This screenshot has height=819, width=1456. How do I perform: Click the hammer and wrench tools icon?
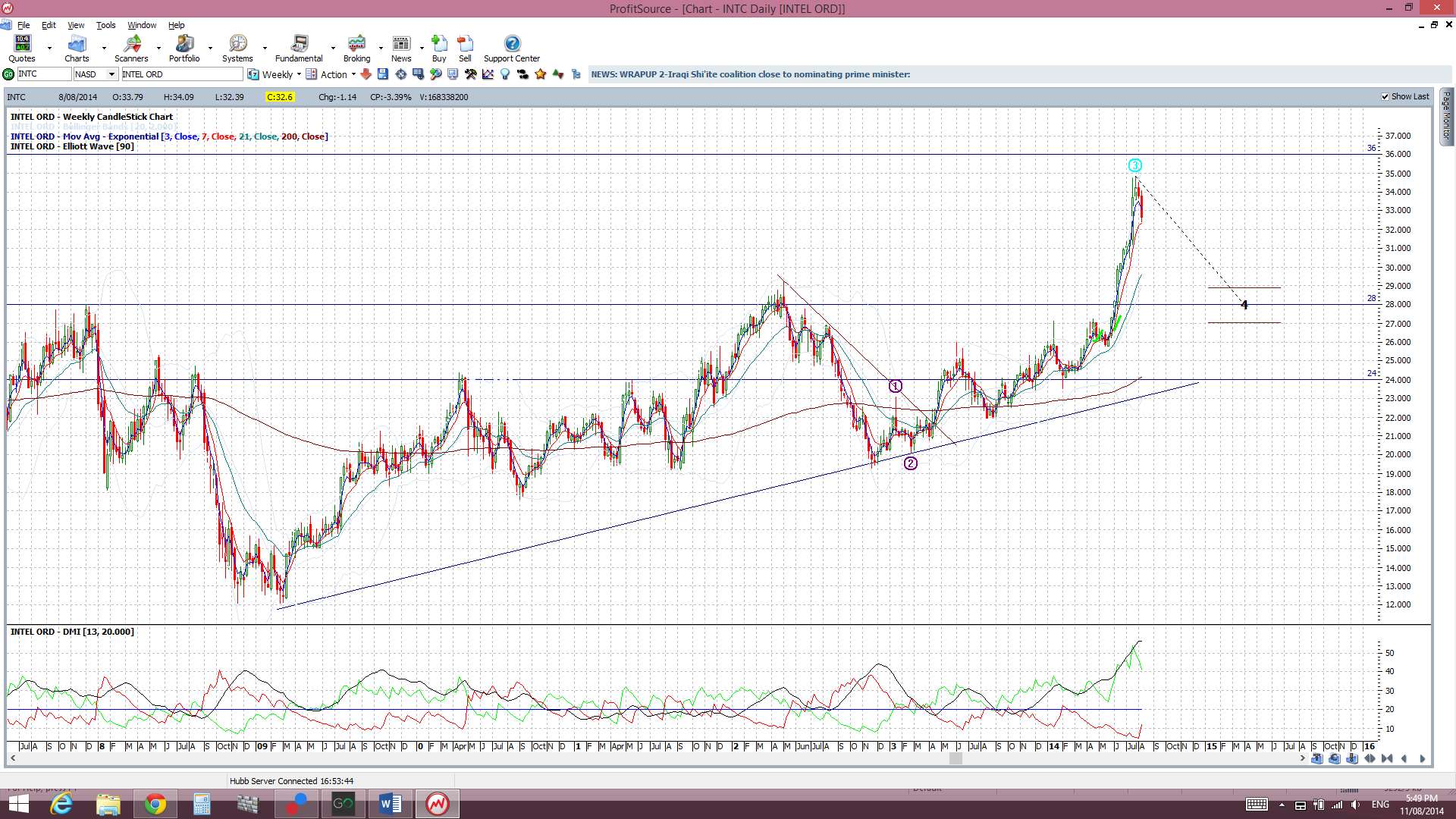pyautogui.click(x=471, y=74)
